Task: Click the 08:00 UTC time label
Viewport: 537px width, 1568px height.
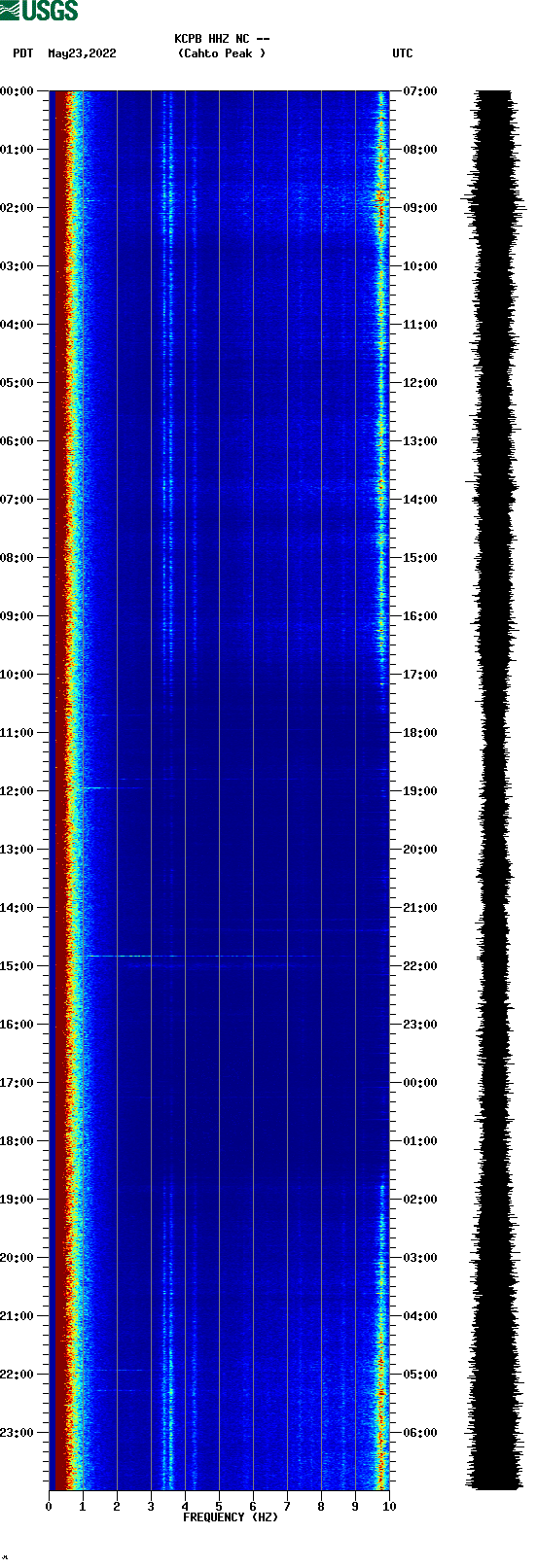Action: coord(420,150)
